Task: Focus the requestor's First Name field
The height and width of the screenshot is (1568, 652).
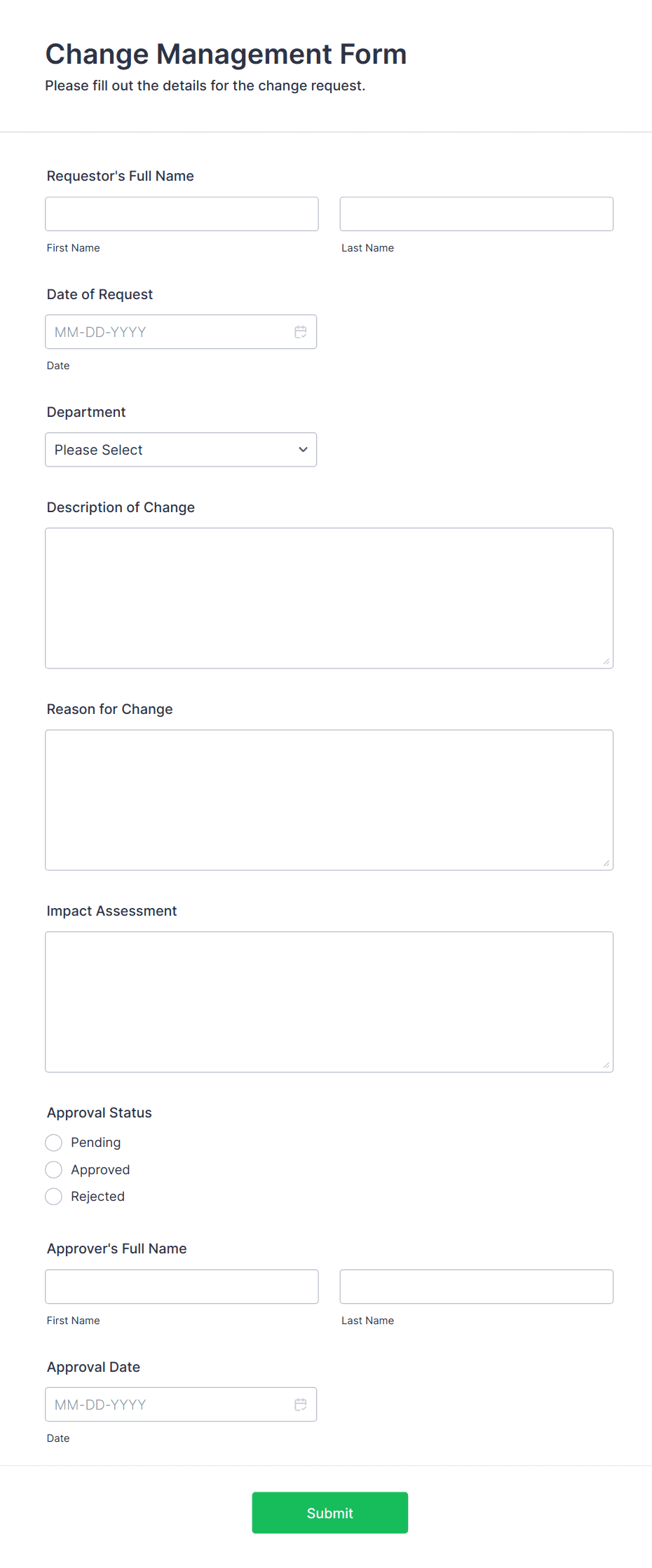Action: pyautogui.click(x=182, y=213)
